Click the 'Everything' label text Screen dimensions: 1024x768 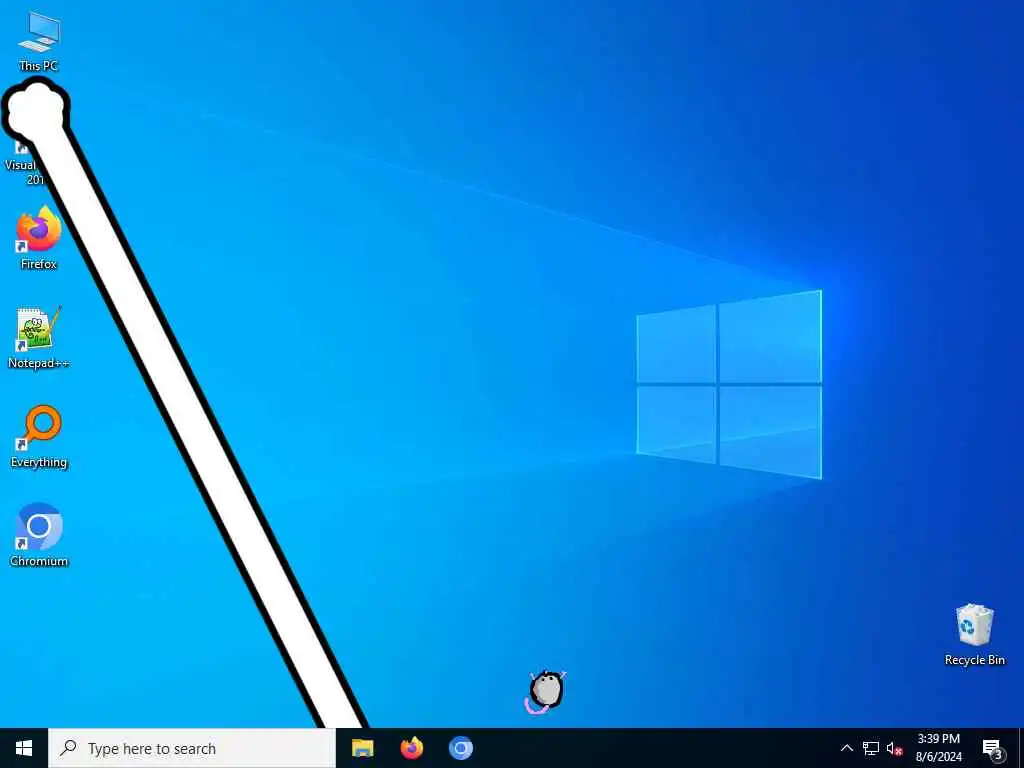[x=39, y=462]
